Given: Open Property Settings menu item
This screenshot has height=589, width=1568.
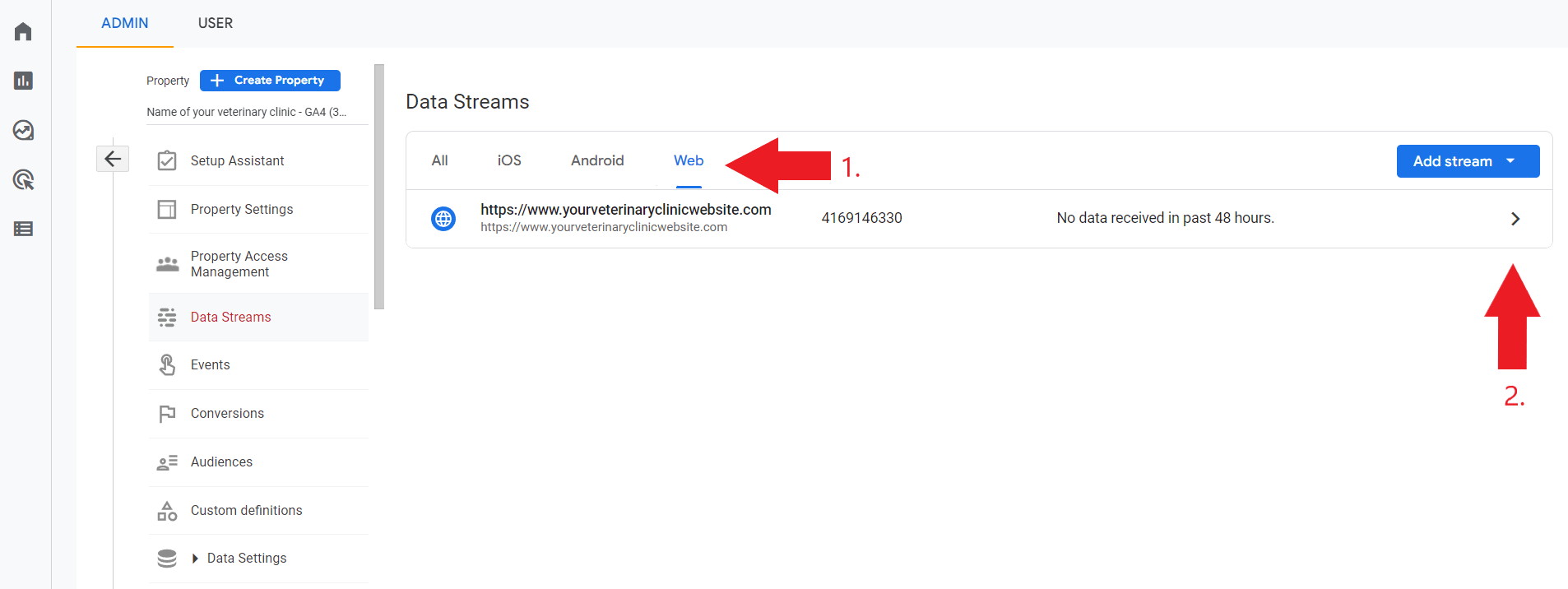Looking at the screenshot, I should (x=241, y=210).
